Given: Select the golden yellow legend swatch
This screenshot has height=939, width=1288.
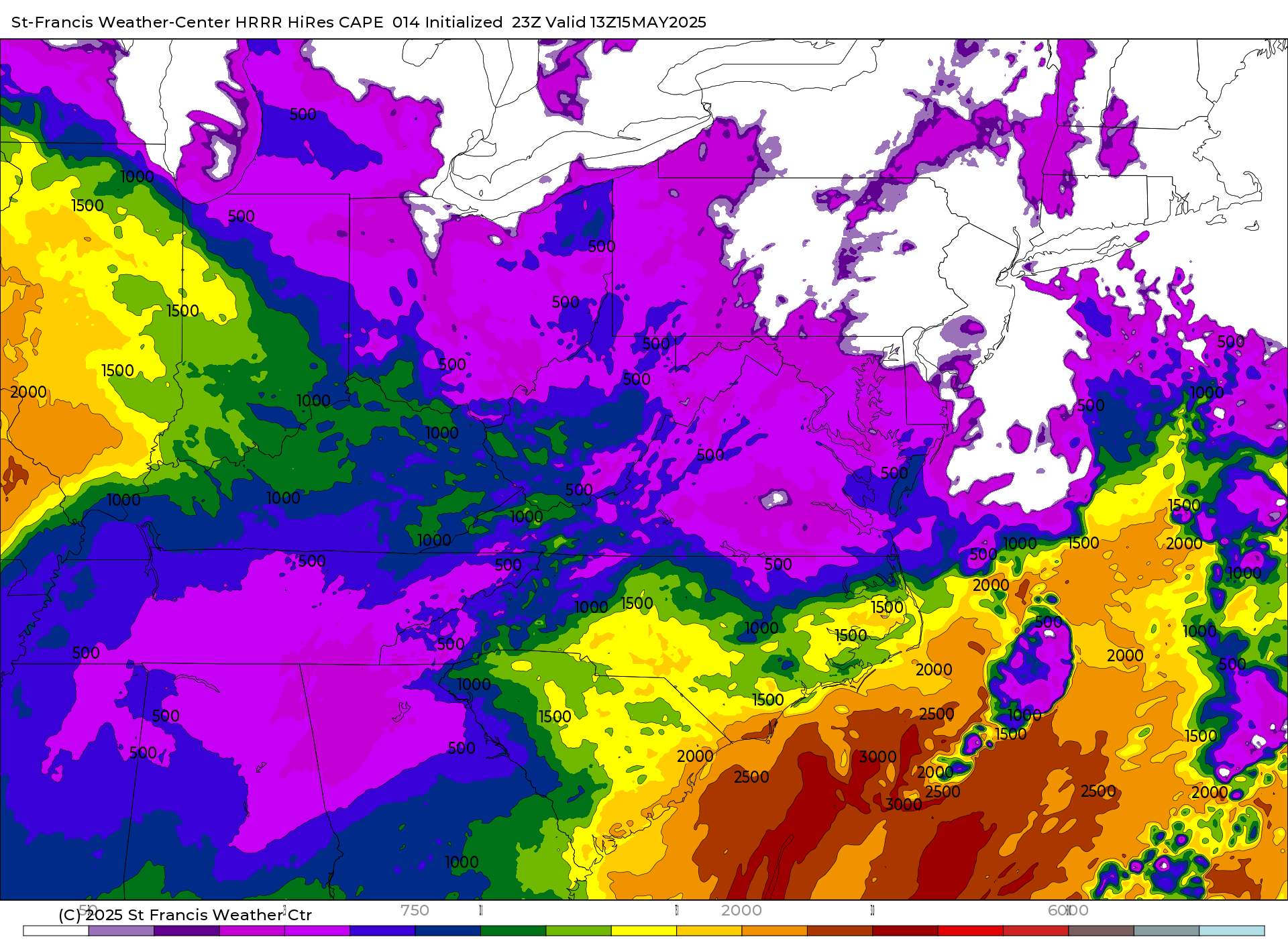Looking at the screenshot, I should click(x=709, y=931).
